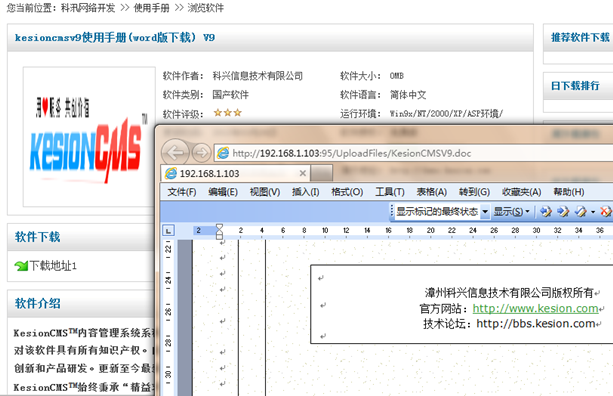Screen dimensions: 613x396
Task: Click the address bar showing KesionCMSV9.doc URL
Action: tap(414, 153)
